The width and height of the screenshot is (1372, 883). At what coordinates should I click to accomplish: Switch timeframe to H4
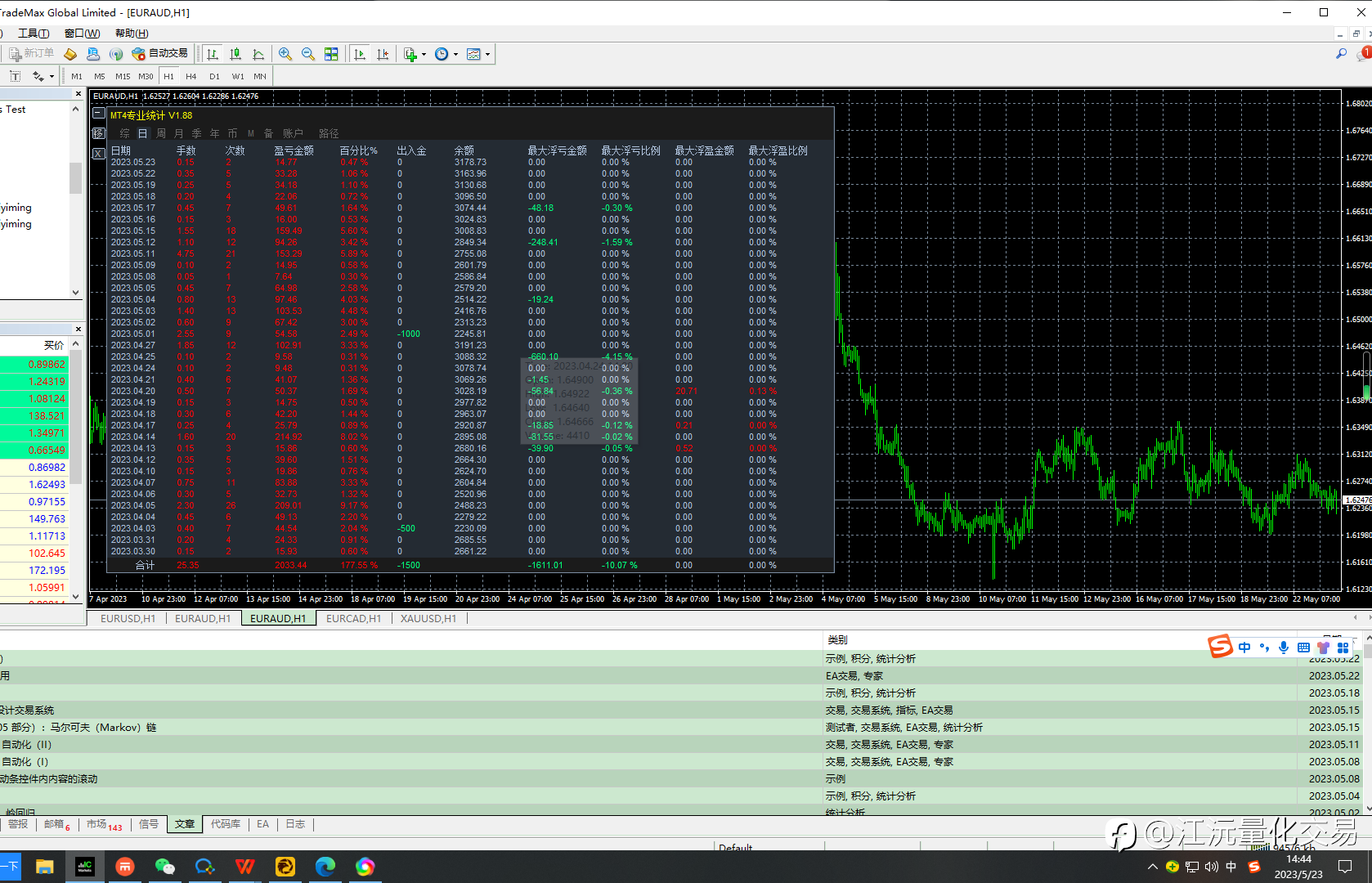point(191,76)
